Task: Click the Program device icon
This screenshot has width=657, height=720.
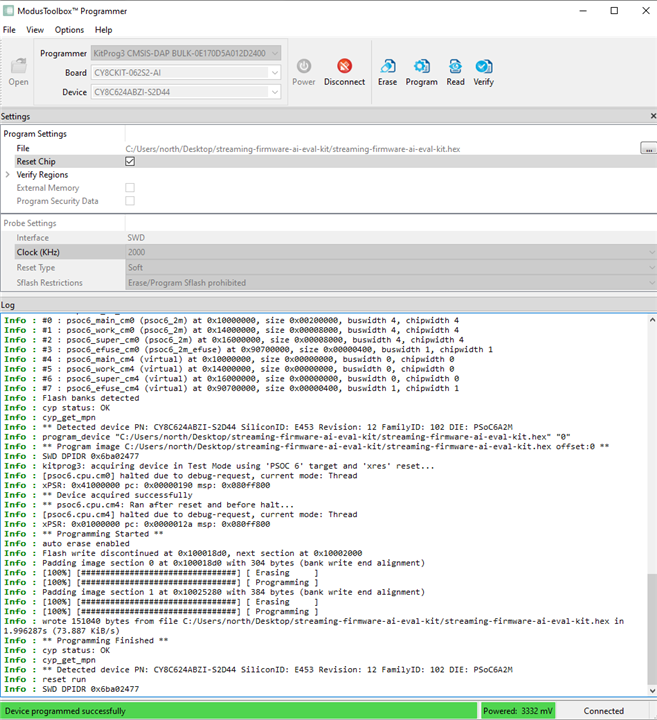Action: 421,67
